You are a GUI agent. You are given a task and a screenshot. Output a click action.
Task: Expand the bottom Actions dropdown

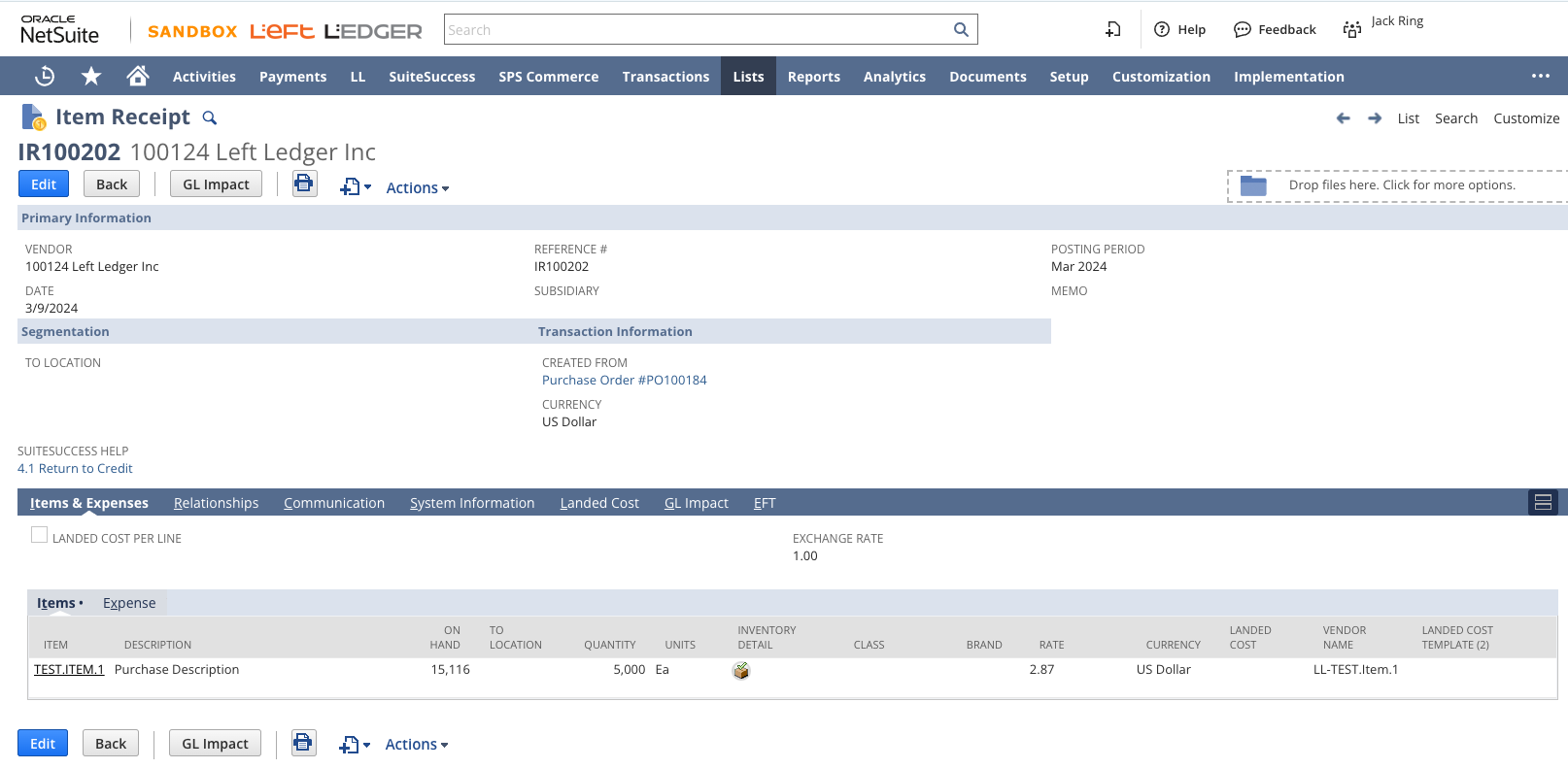(417, 744)
